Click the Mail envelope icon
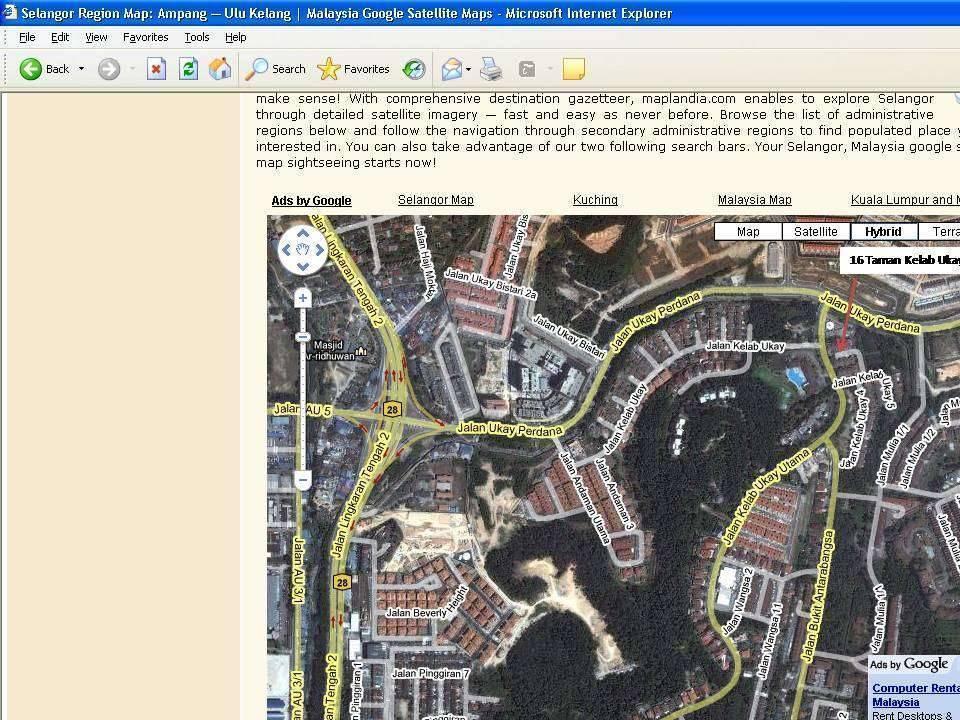This screenshot has height=720, width=960. [452, 69]
